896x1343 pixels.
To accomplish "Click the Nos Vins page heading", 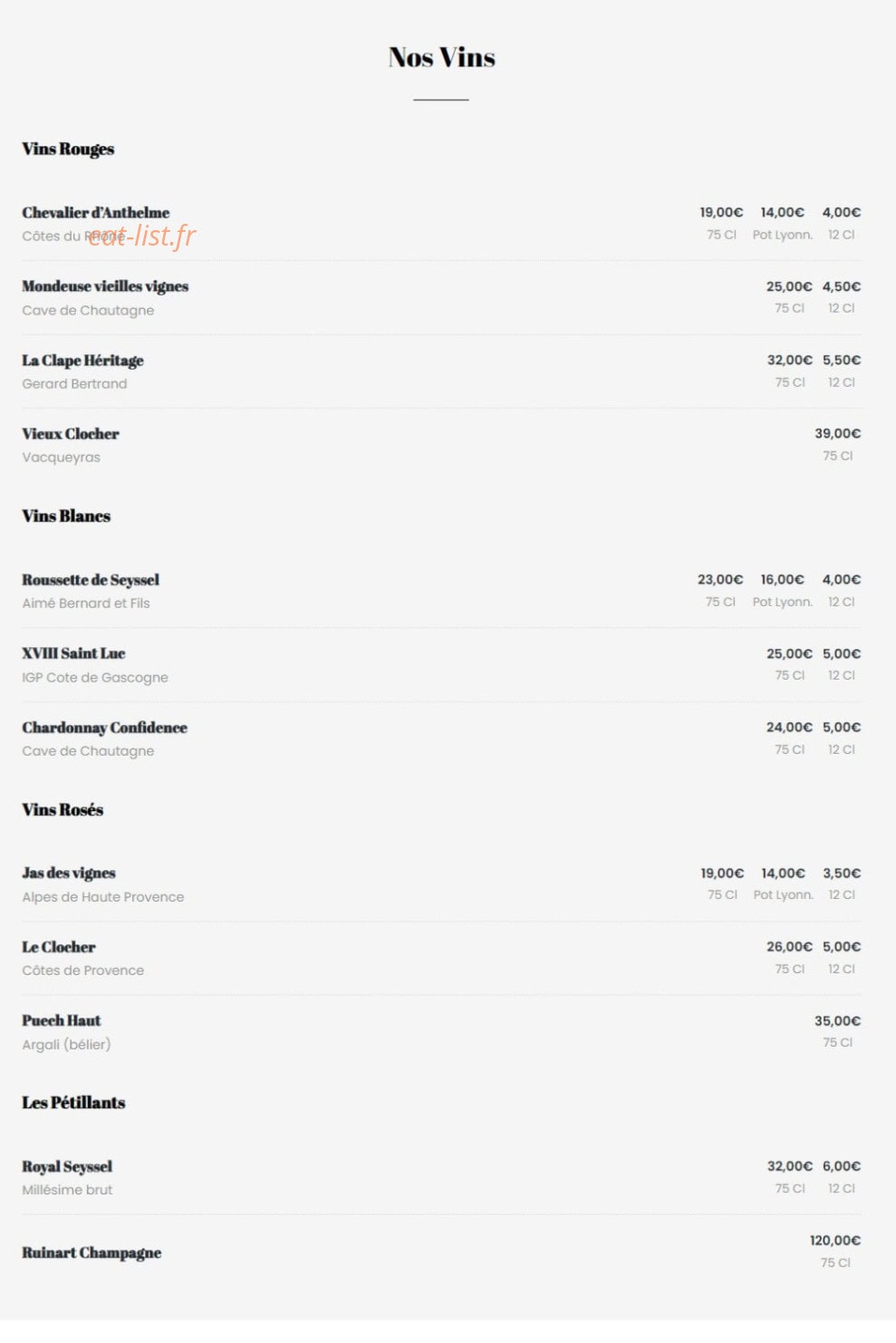I will pyautogui.click(x=441, y=57).
